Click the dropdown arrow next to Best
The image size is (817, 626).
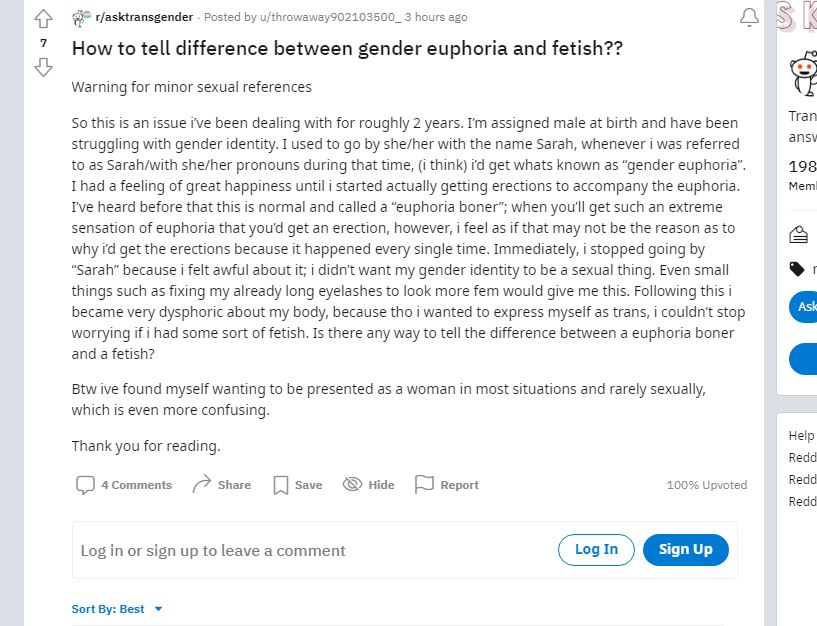coord(158,609)
